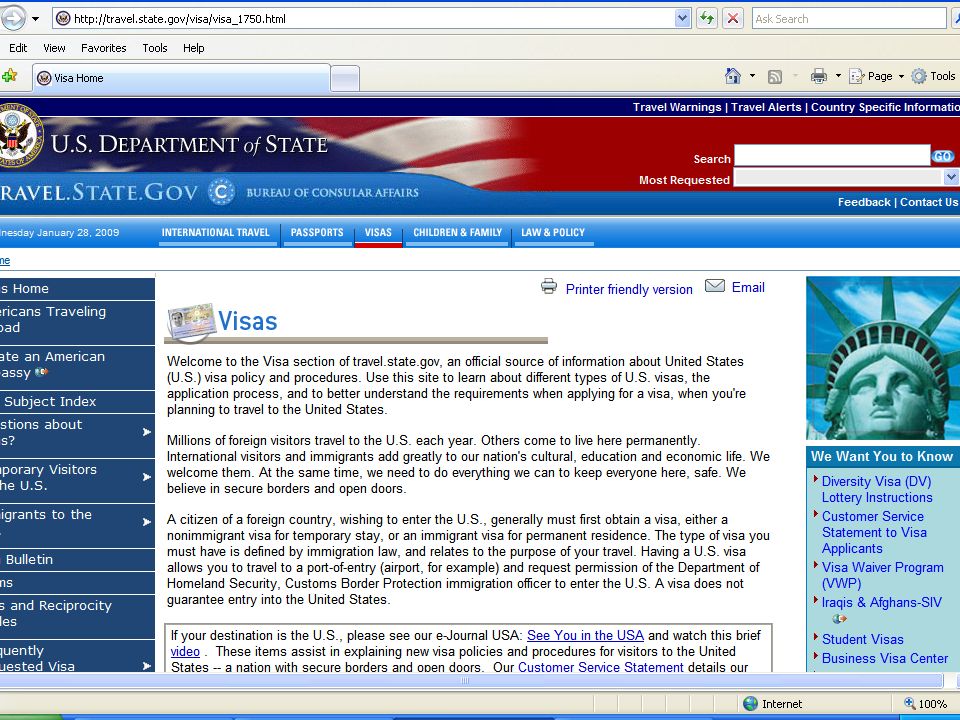Open the Subject Index sidebar item

77,402
